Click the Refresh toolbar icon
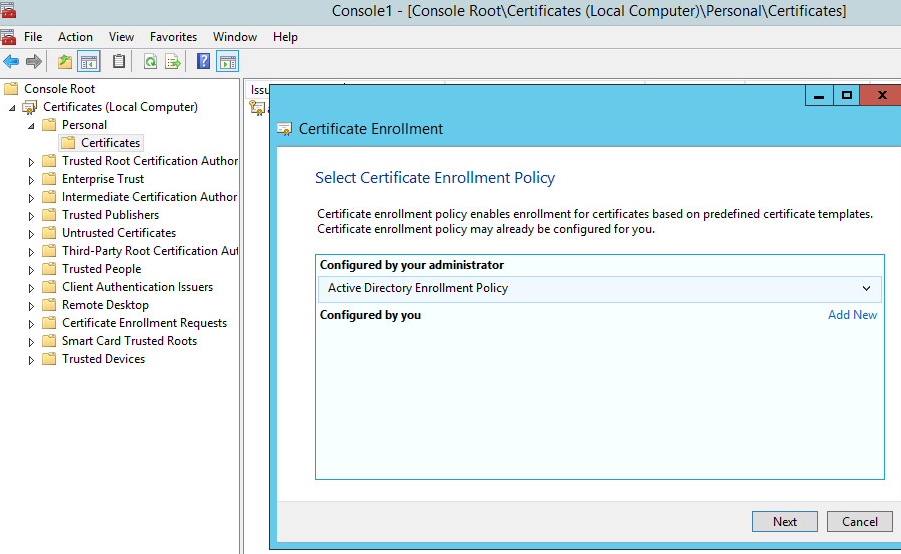 pyautogui.click(x=151, y=61)
